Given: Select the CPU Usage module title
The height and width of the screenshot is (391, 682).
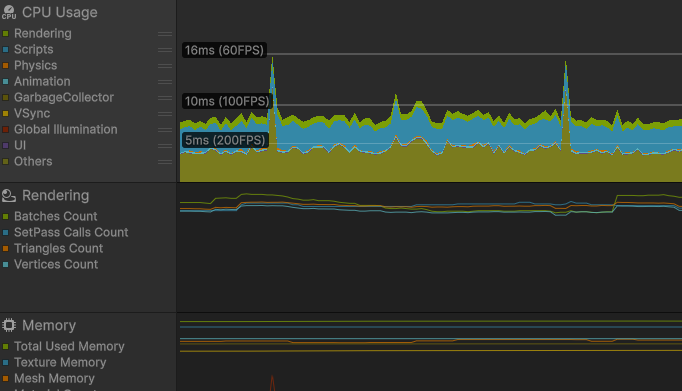Looking at the screenshot, I should [60, 13].
